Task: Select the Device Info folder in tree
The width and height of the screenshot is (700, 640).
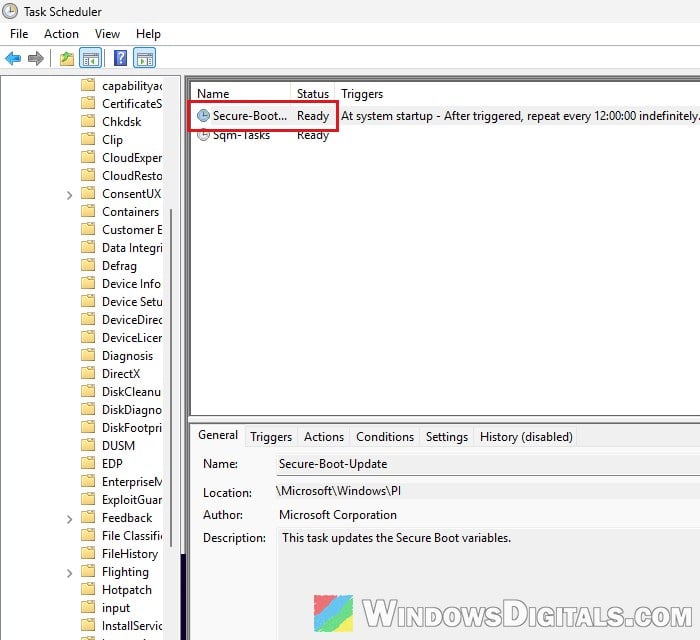Action: coord(131,283)
